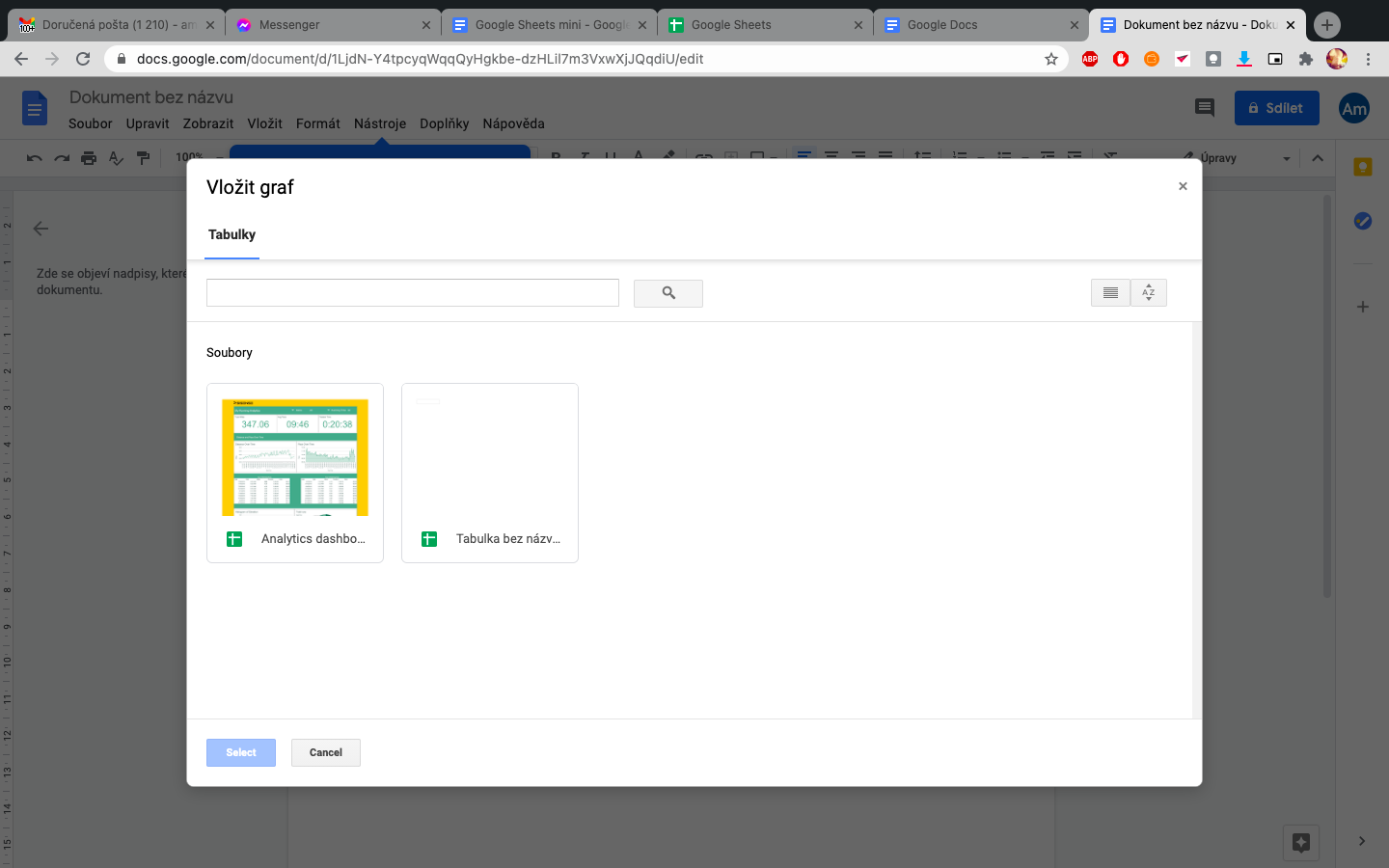Switch the file picker to list view

point(1110,292)
